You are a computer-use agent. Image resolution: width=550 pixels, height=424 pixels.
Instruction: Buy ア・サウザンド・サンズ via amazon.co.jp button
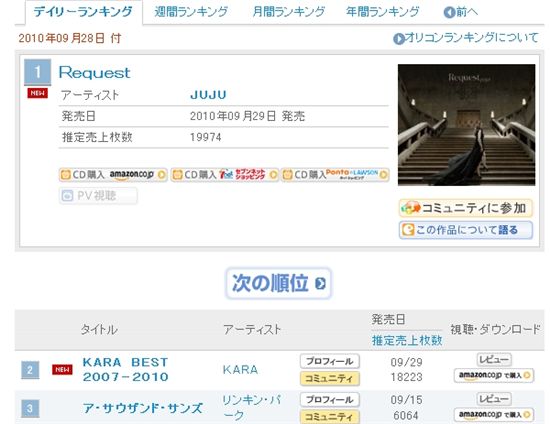coord(494,415)
